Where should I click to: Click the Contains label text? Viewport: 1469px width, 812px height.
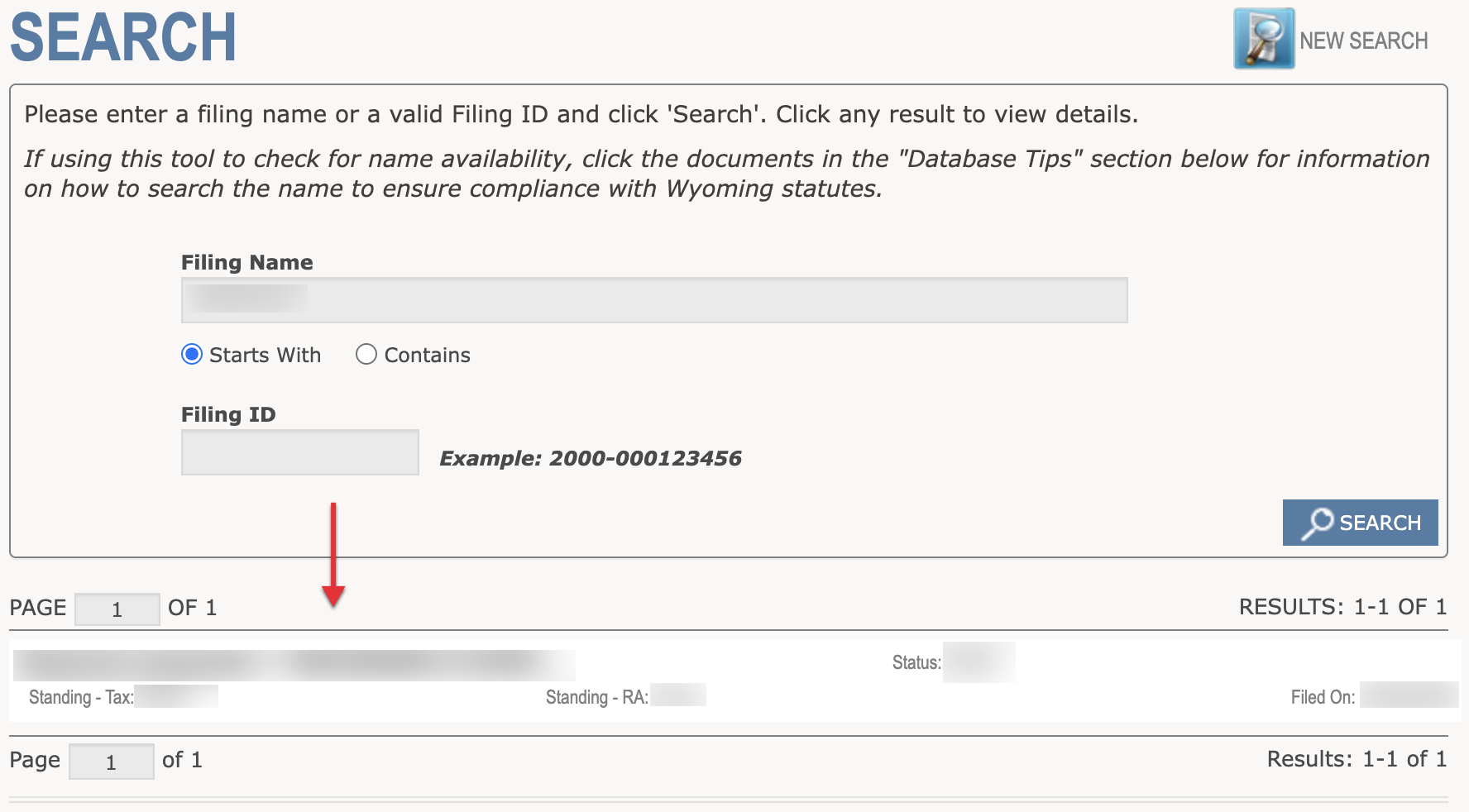[427, 355]
